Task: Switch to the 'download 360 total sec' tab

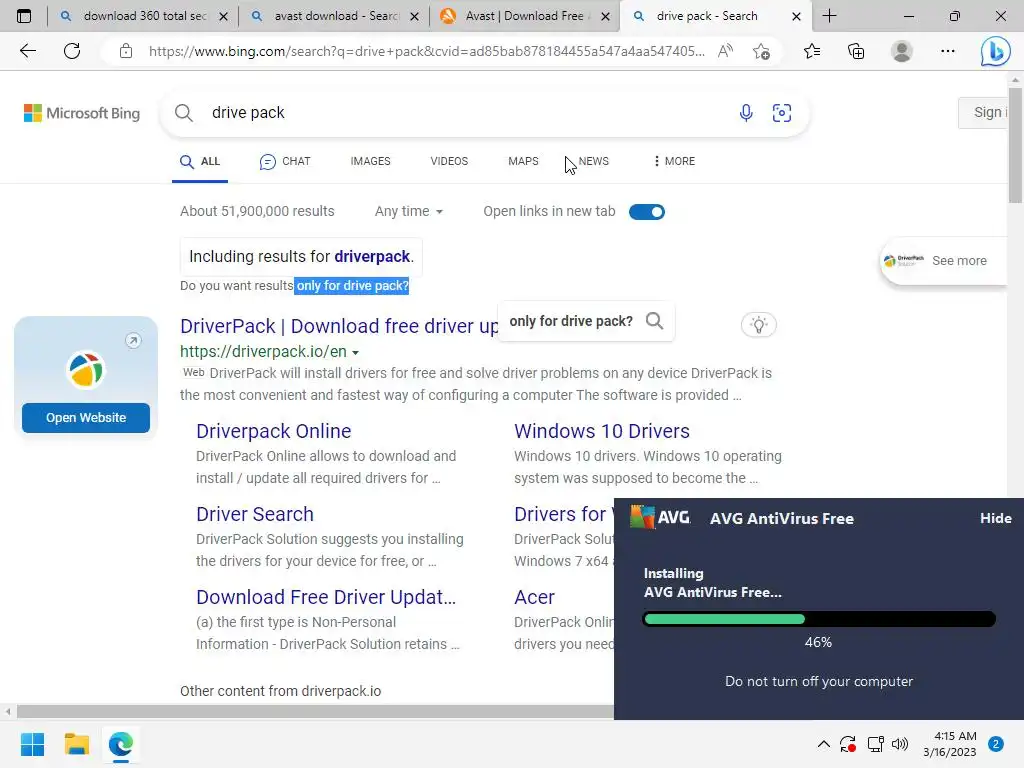Action: pos(144,16)
